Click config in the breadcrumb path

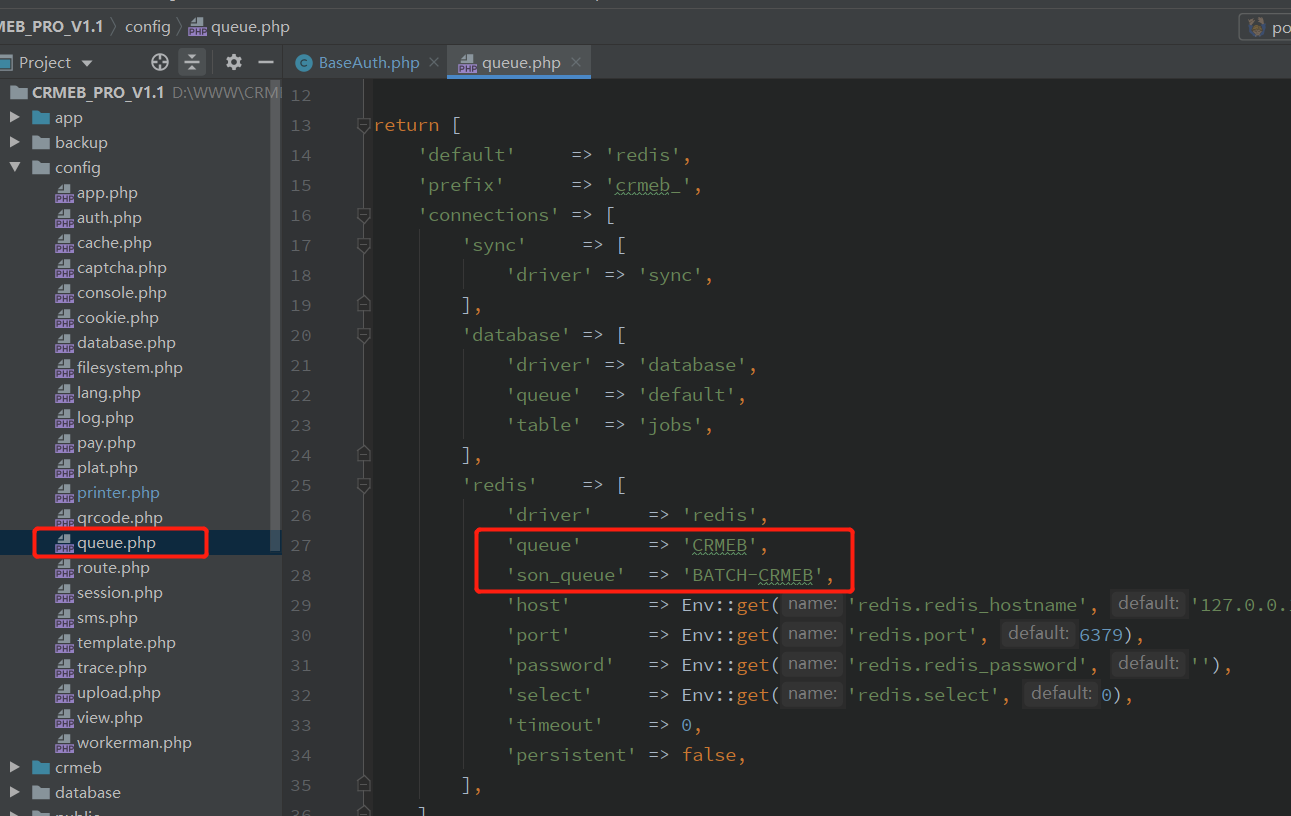(x=148, y=27)
